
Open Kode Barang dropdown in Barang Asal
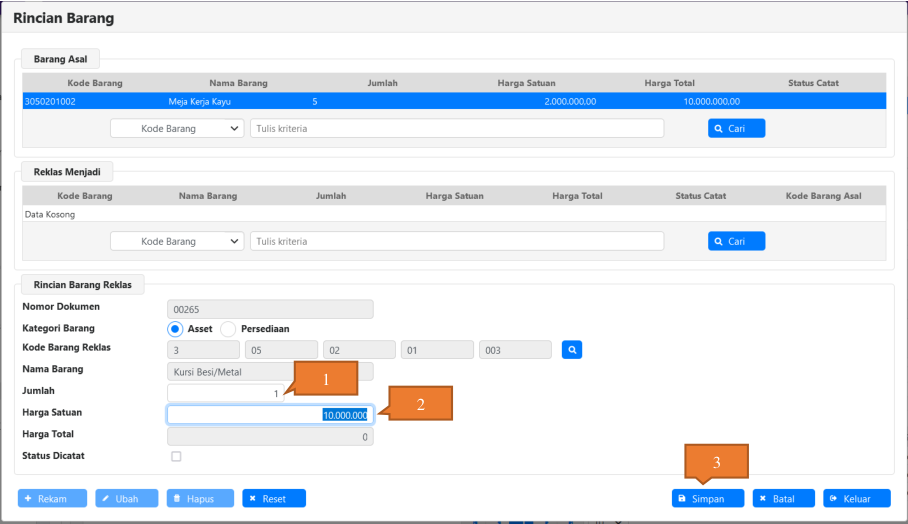178,129
